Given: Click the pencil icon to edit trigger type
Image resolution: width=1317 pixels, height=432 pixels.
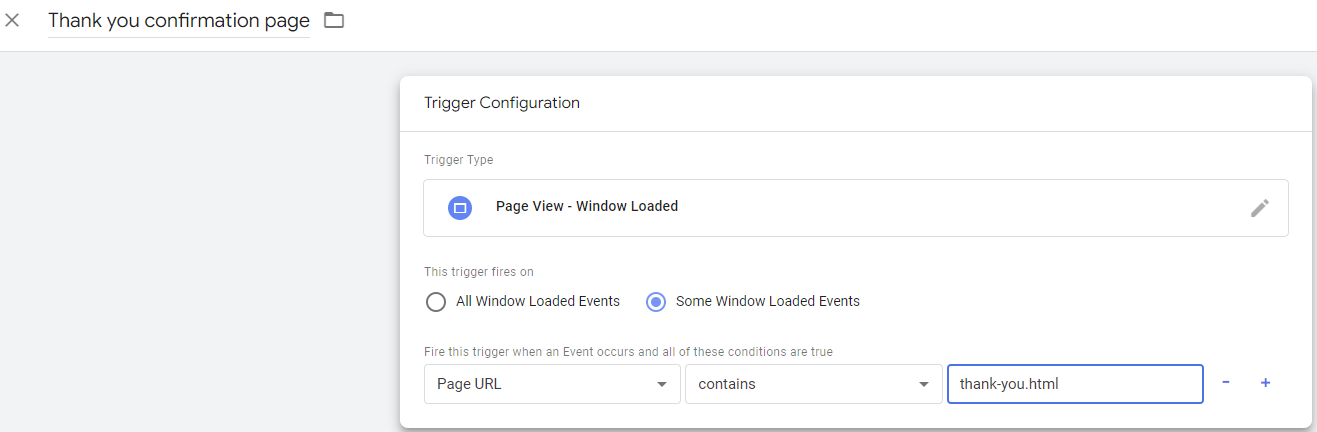Looking at the screenshot, I should pyautogui.click(x=1259, y=208).
